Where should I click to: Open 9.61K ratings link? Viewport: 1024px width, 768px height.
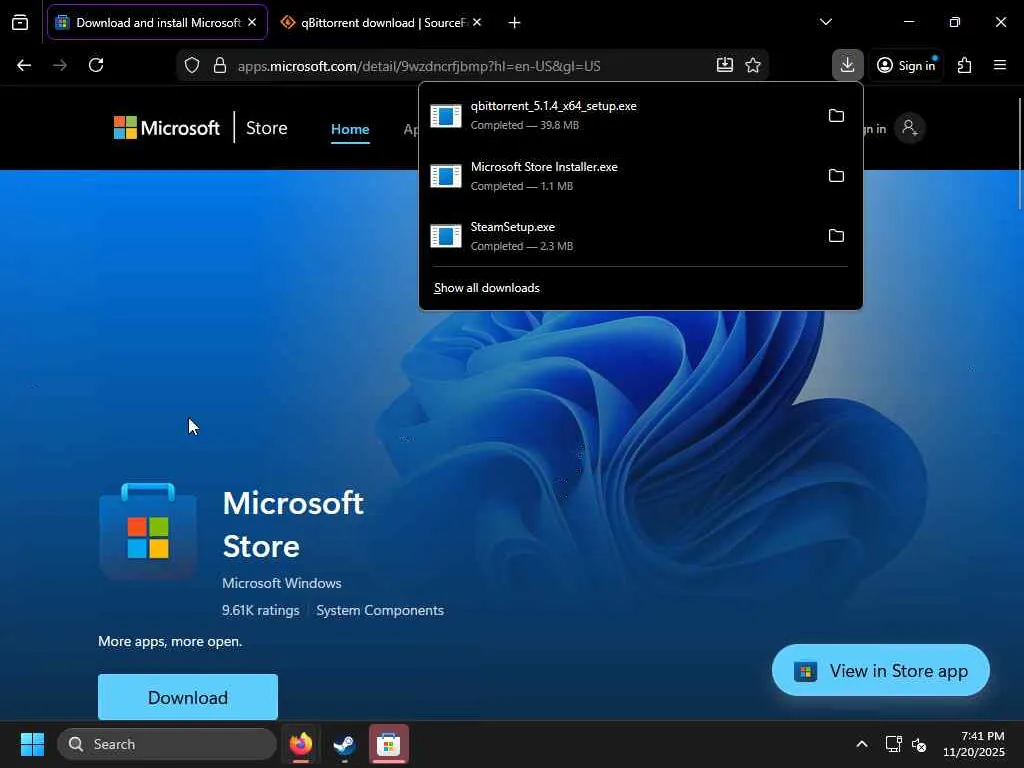click(261, 611)
